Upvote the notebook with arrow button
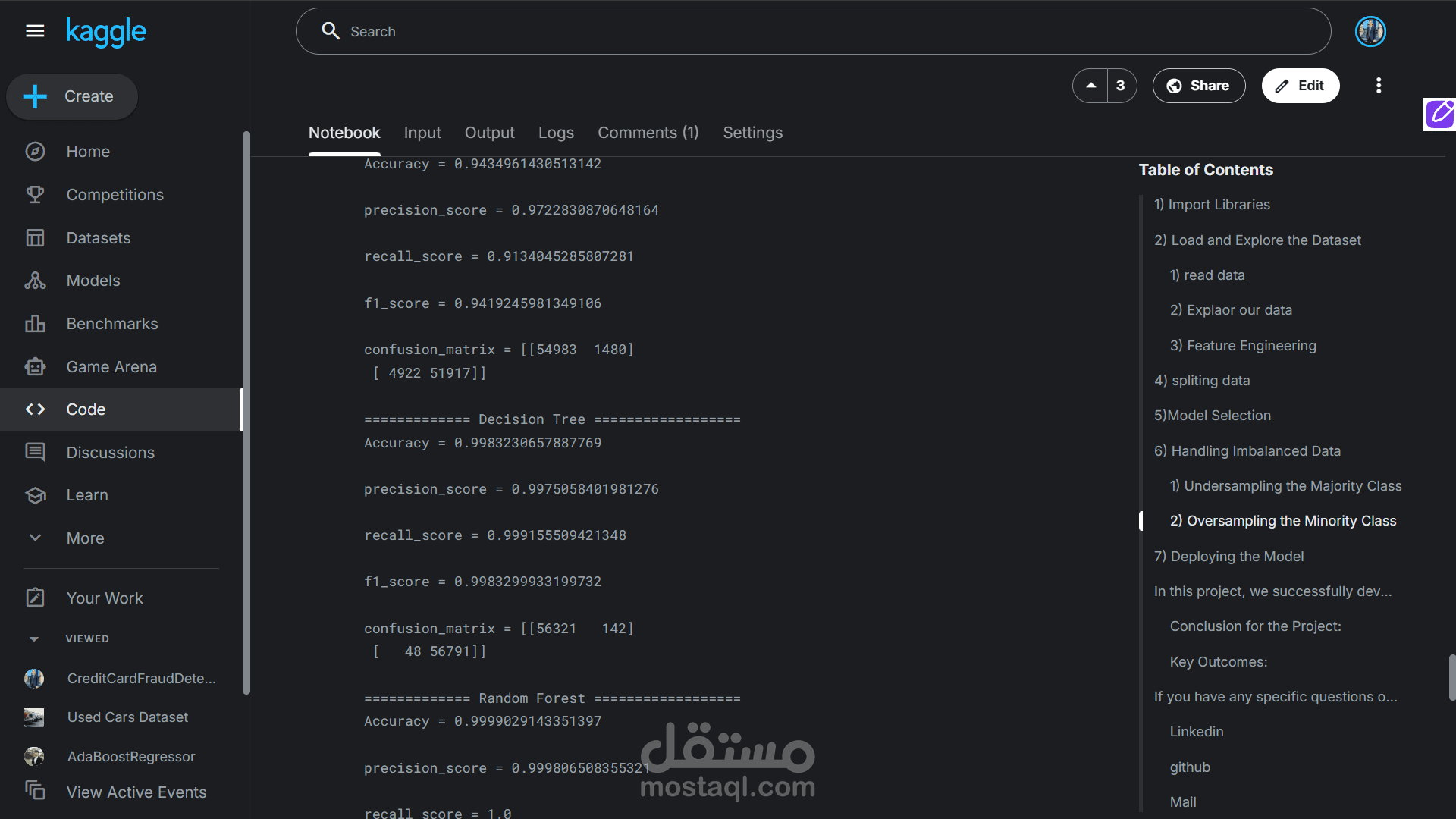Image resolution: width=1456 pixels, height=819 pixels. pyautogui.click(x=1090, y=86)
